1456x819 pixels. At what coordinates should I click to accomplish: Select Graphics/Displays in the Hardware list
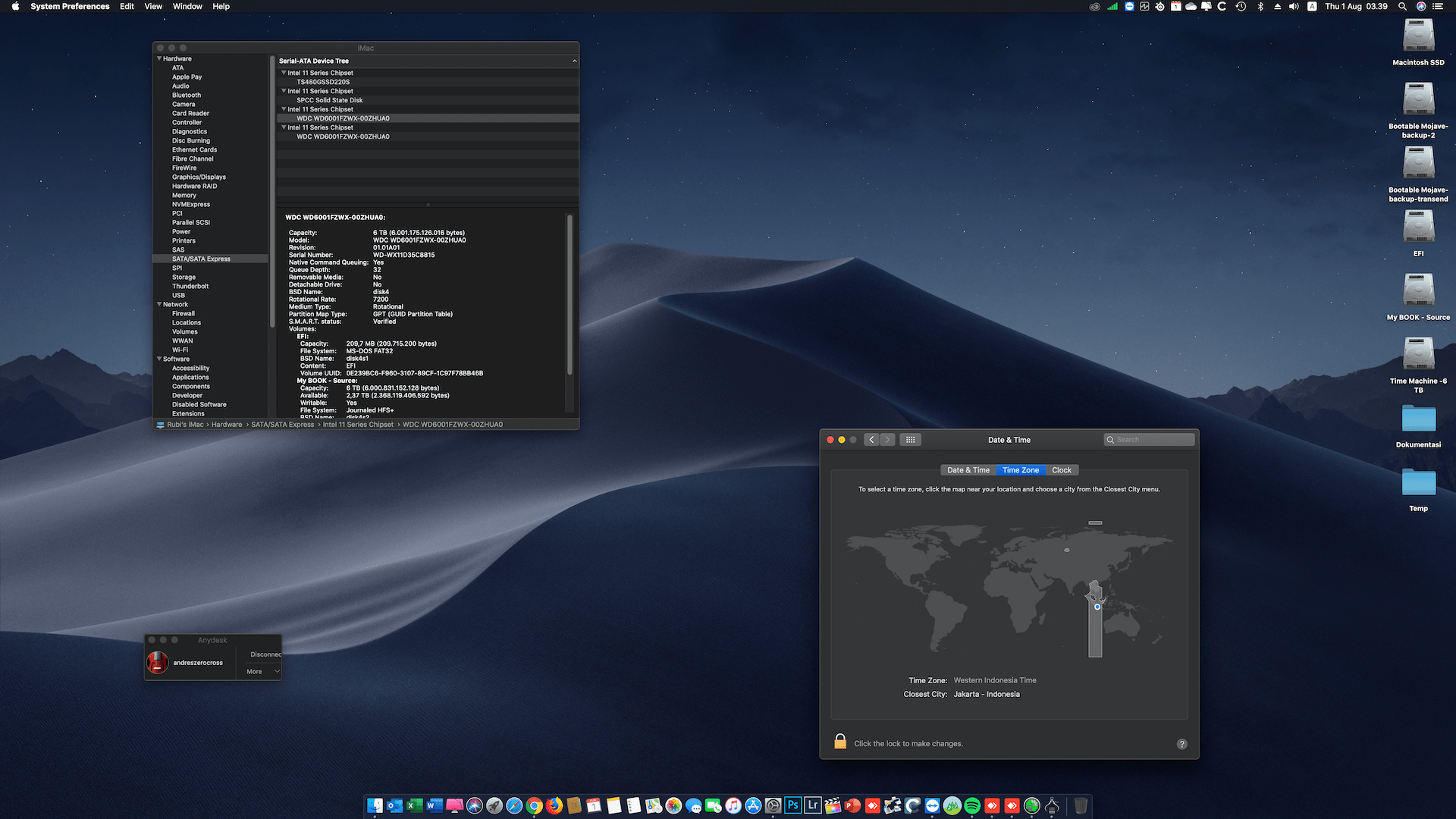click(x=199, y=177)
